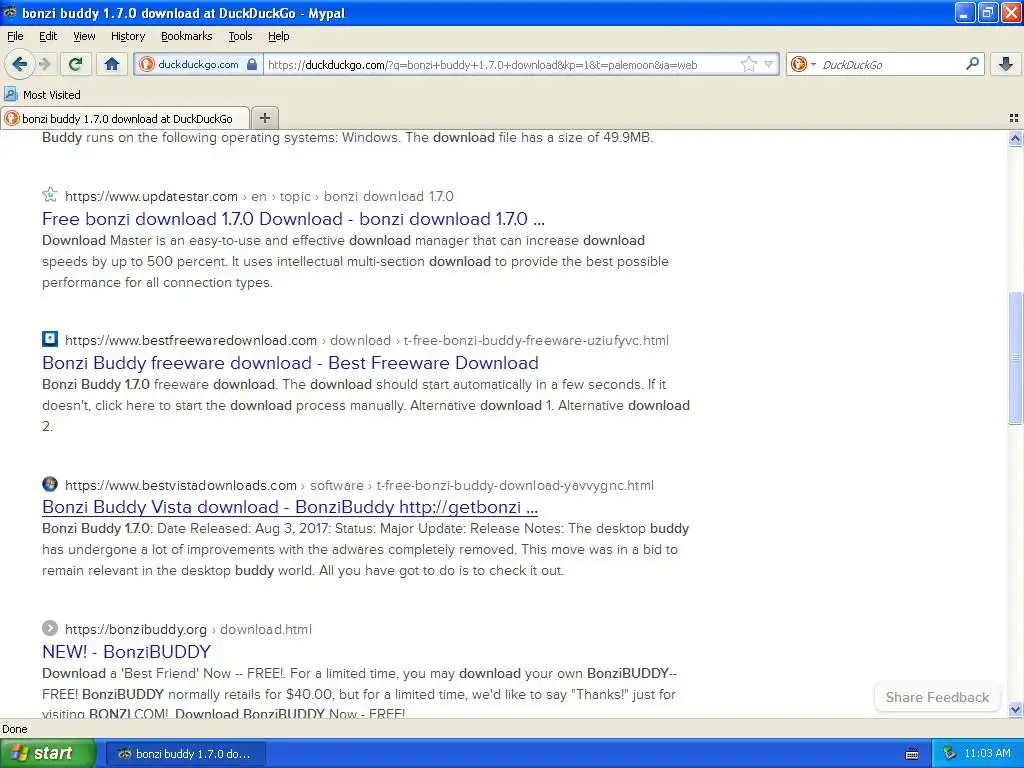Click the on-screen keyboard tray icon
Screen dimensions: 1024x768
(912, 754)
